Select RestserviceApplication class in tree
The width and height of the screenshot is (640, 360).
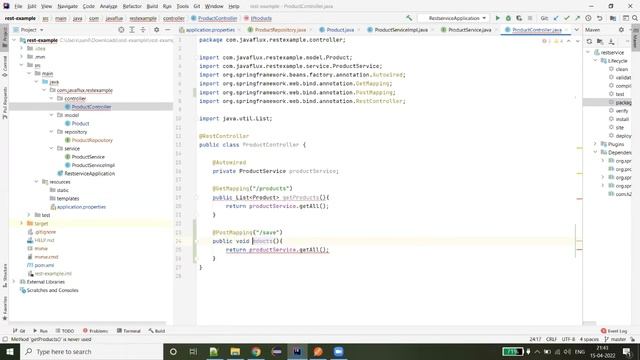point(89,173)
